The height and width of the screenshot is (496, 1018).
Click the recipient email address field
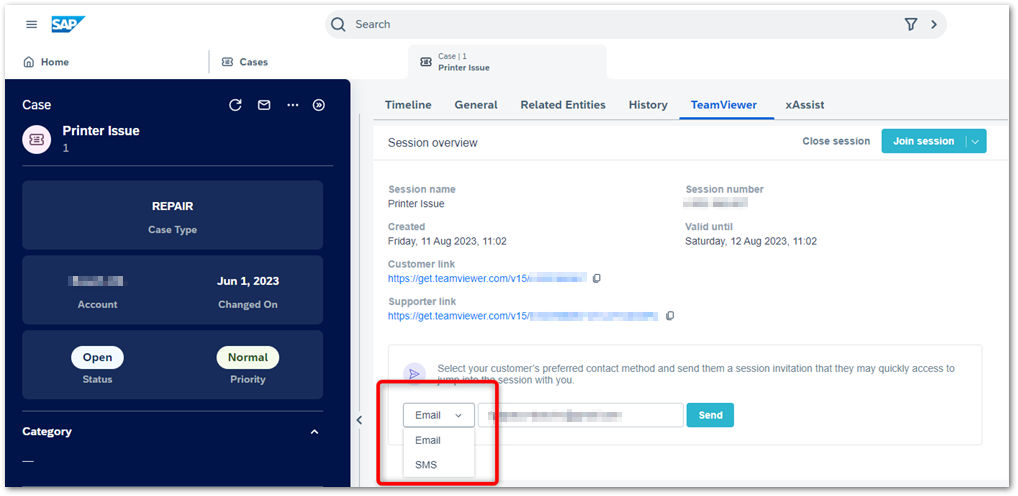581,415
